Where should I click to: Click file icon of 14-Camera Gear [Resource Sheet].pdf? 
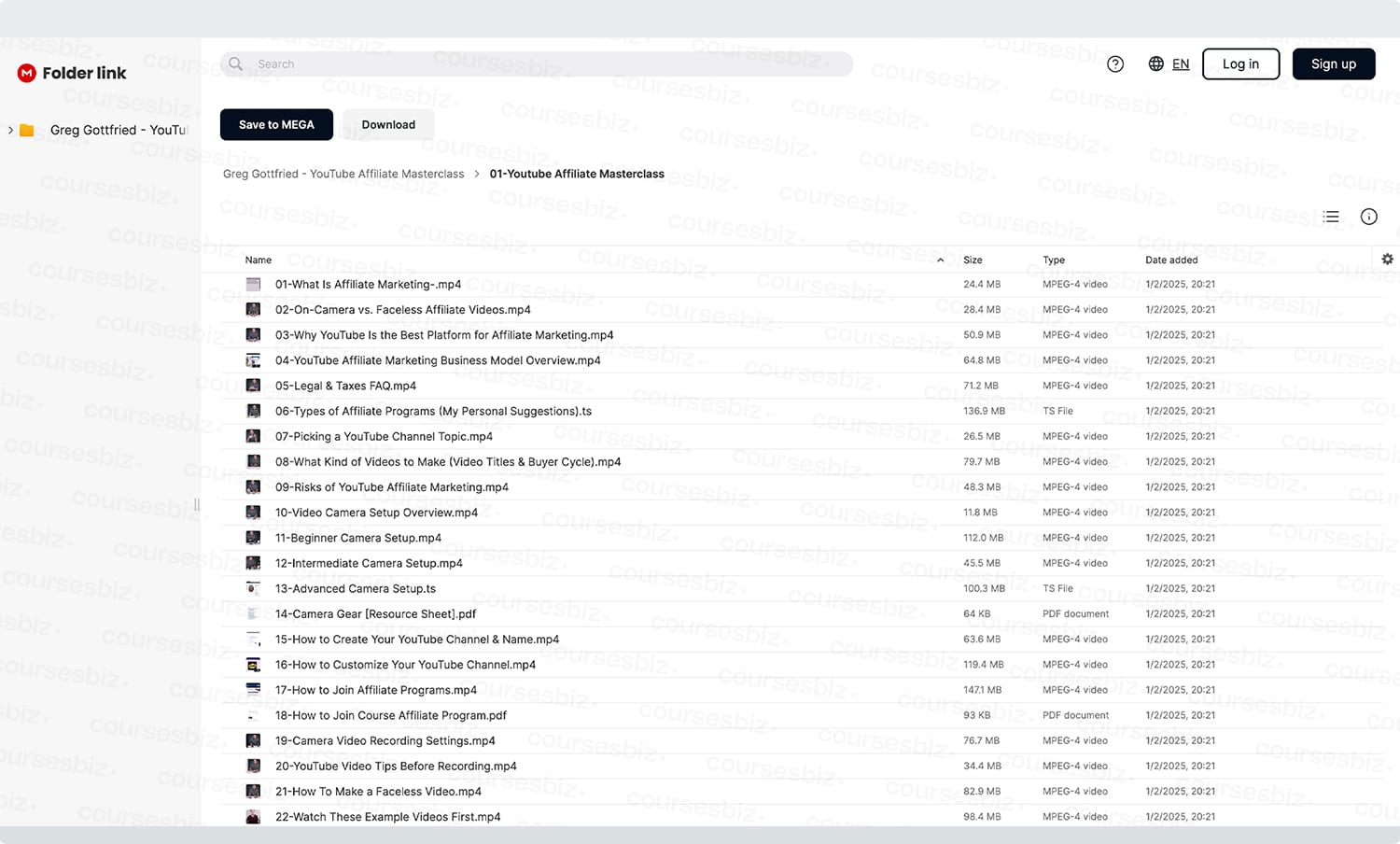tap(253, 613)
